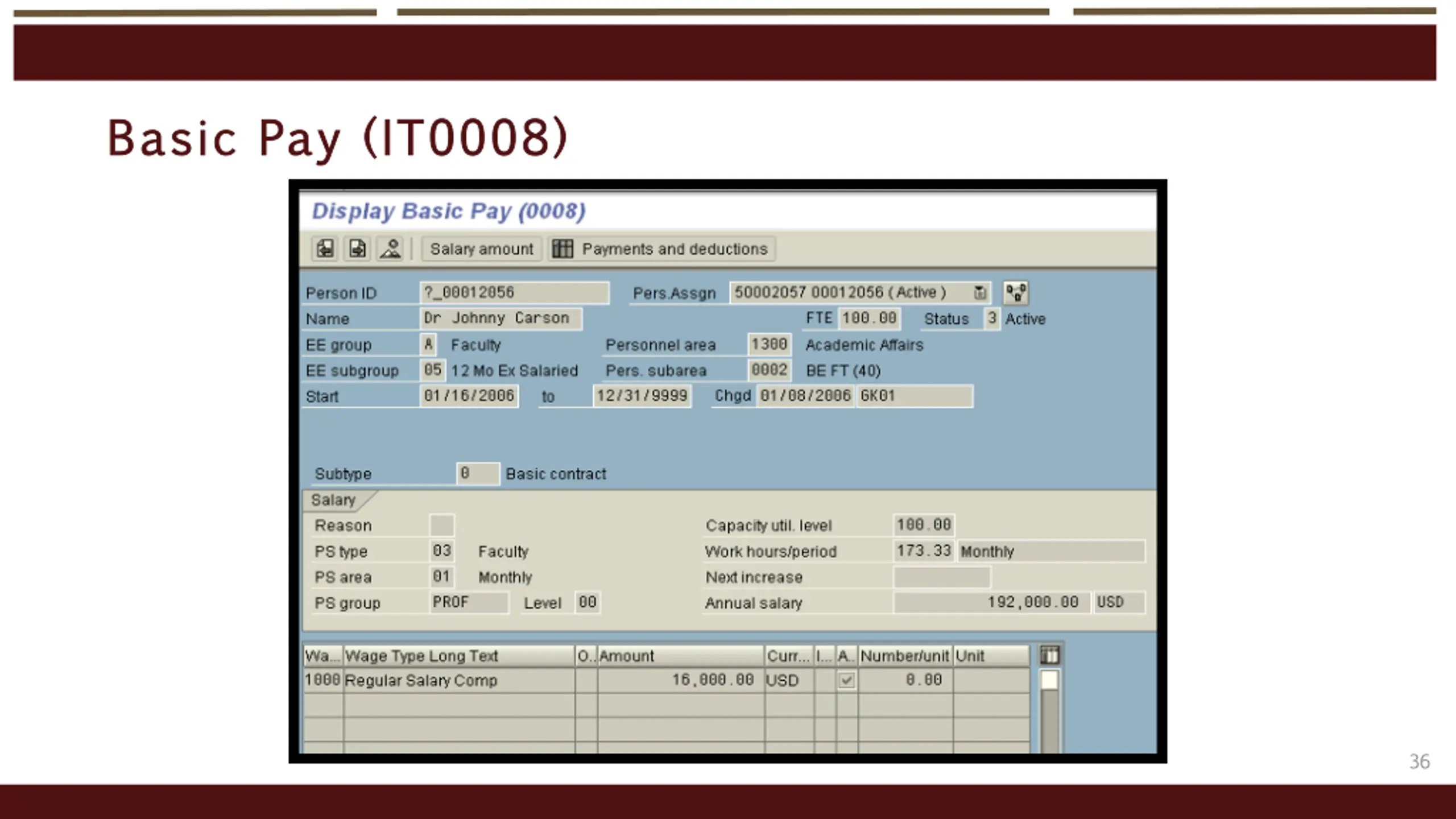Click the Monthly period field
Viewport: 1456px width, 819px height.
click(1051, 551)
